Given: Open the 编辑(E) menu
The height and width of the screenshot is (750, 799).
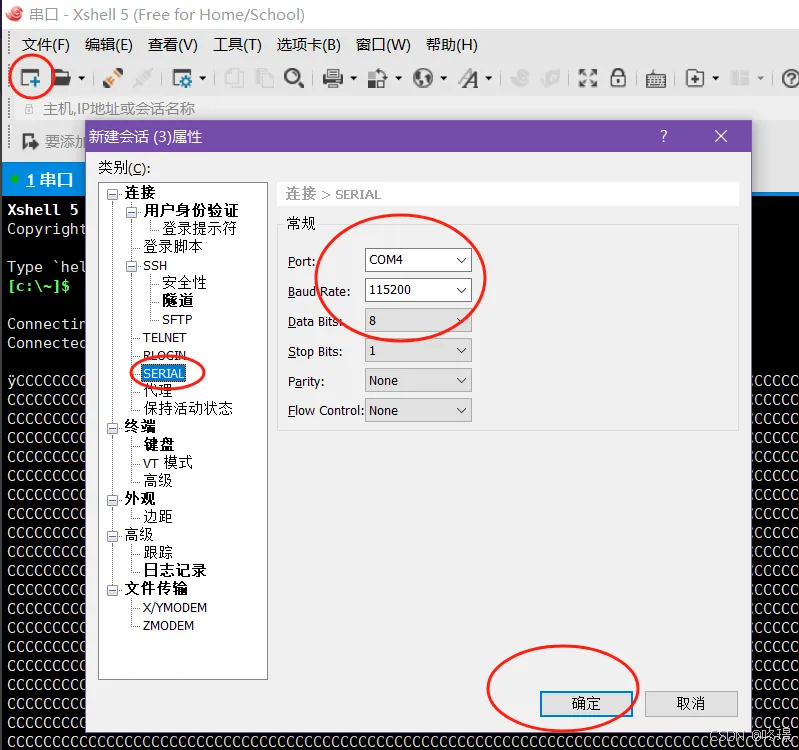Looking at the screenshot, I should pyautogui.click(x=109, y=45).
